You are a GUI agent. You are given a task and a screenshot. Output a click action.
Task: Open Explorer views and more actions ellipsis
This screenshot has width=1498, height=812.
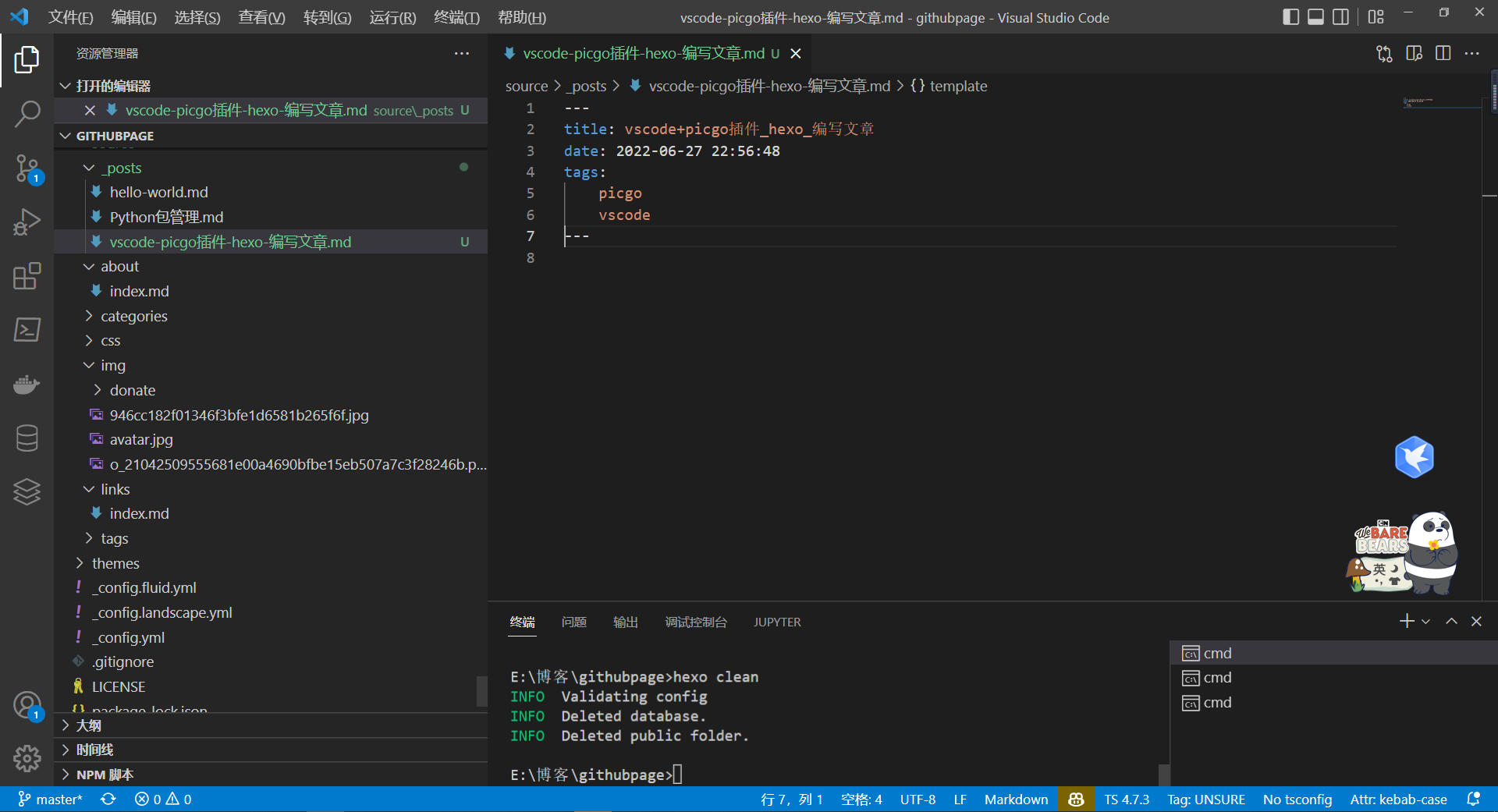click(x=462, y=53)
